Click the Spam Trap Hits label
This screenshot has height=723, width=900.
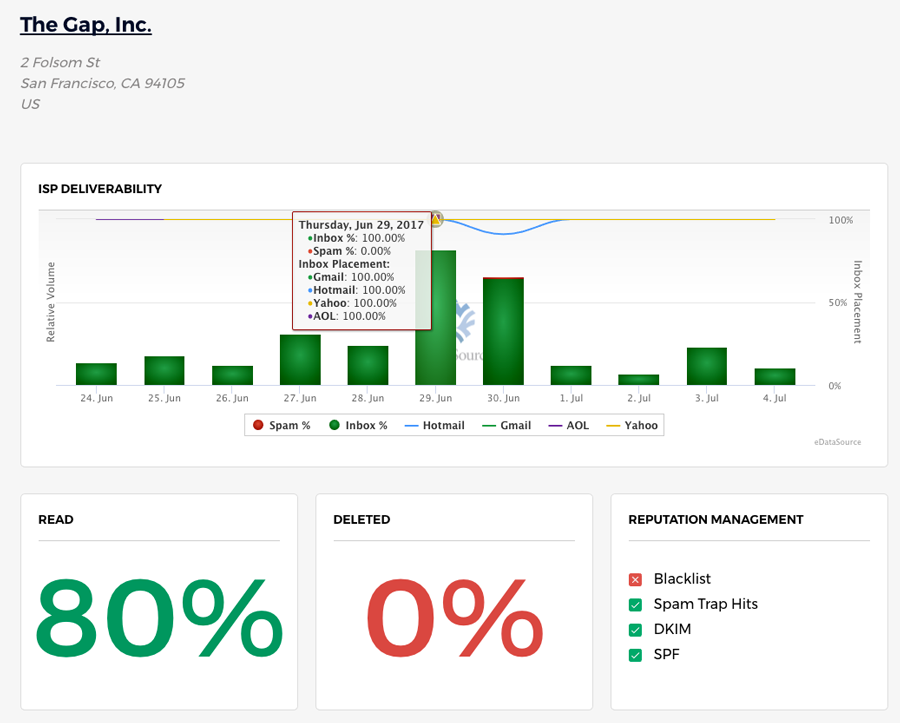(x=705, y=604)
